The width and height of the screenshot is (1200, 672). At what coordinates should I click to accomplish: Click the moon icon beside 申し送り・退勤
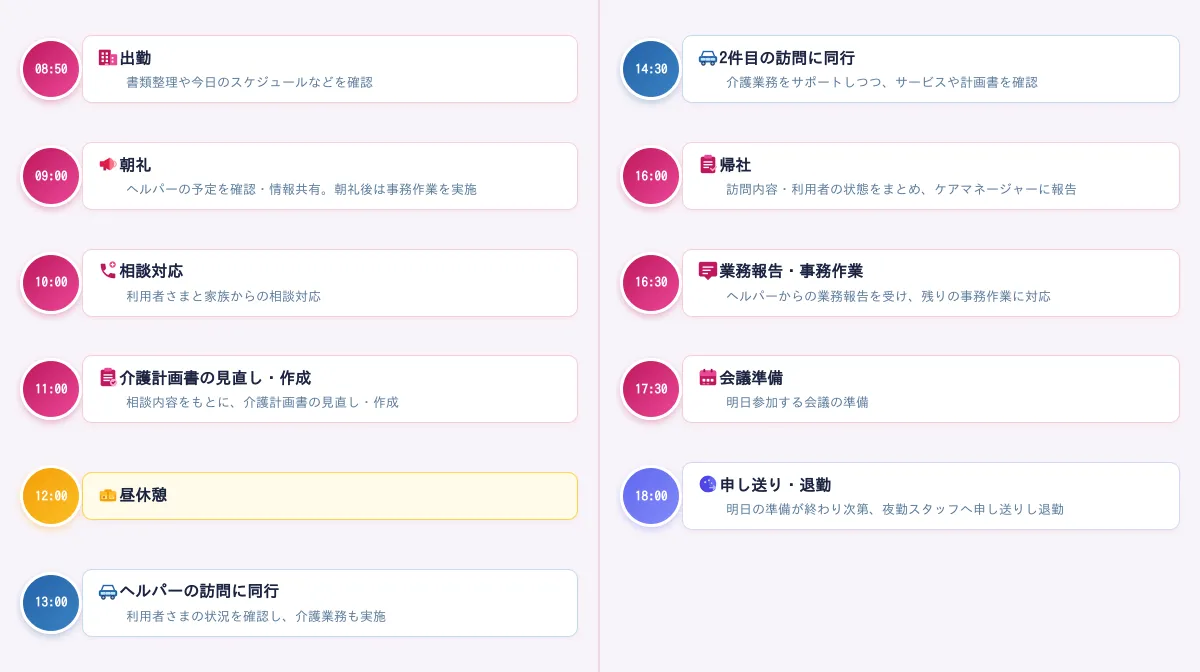click(x=708, y=484)
